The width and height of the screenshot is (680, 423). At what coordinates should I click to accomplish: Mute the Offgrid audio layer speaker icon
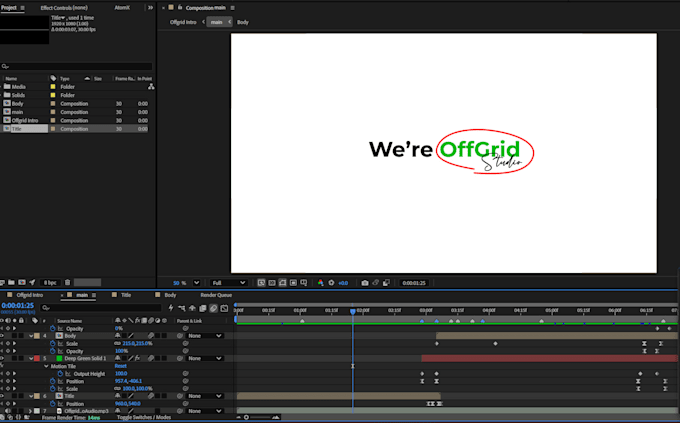point(8,411)
